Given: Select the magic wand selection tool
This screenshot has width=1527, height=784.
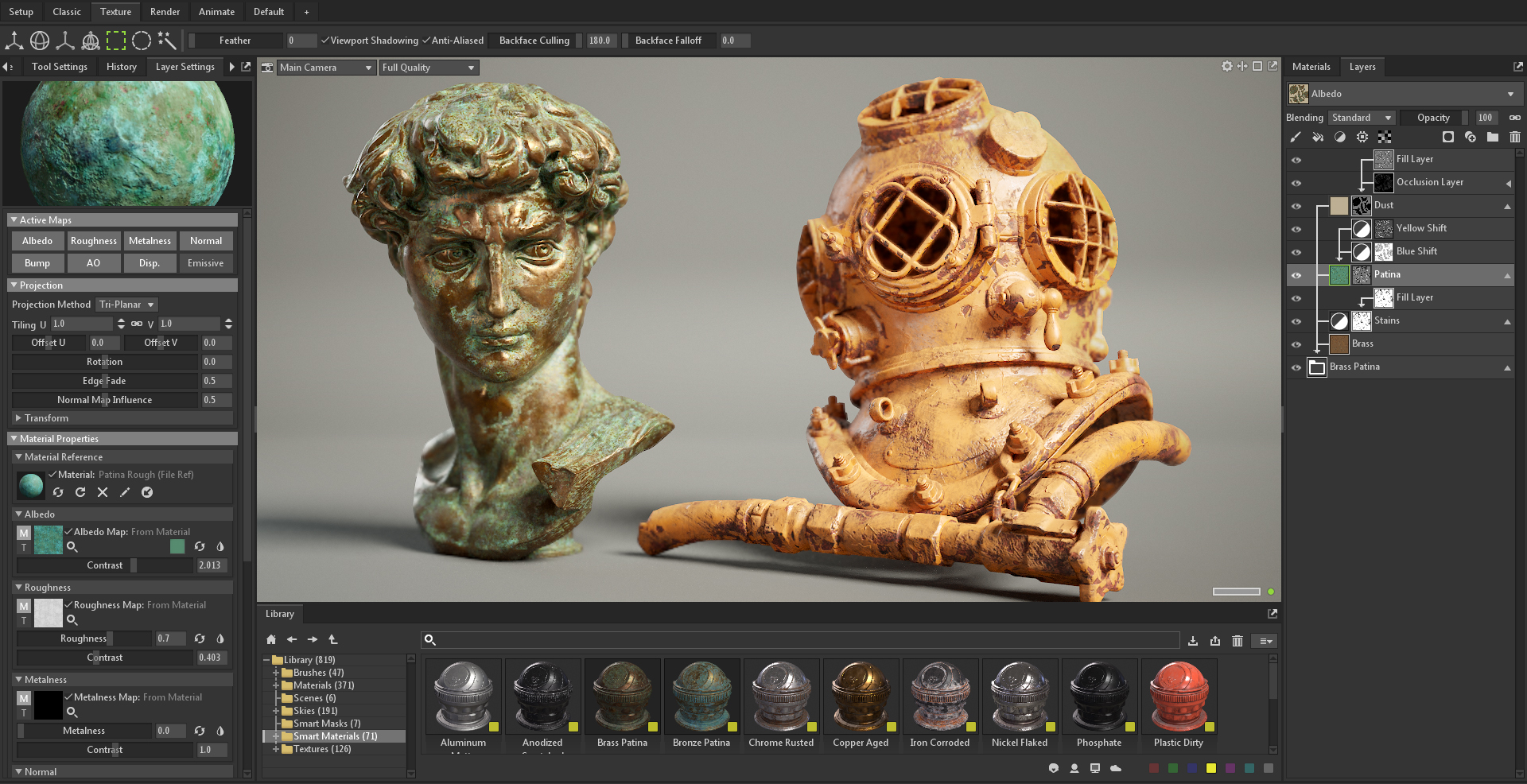Looking at the screenshot, I should [x=165, y=40].
